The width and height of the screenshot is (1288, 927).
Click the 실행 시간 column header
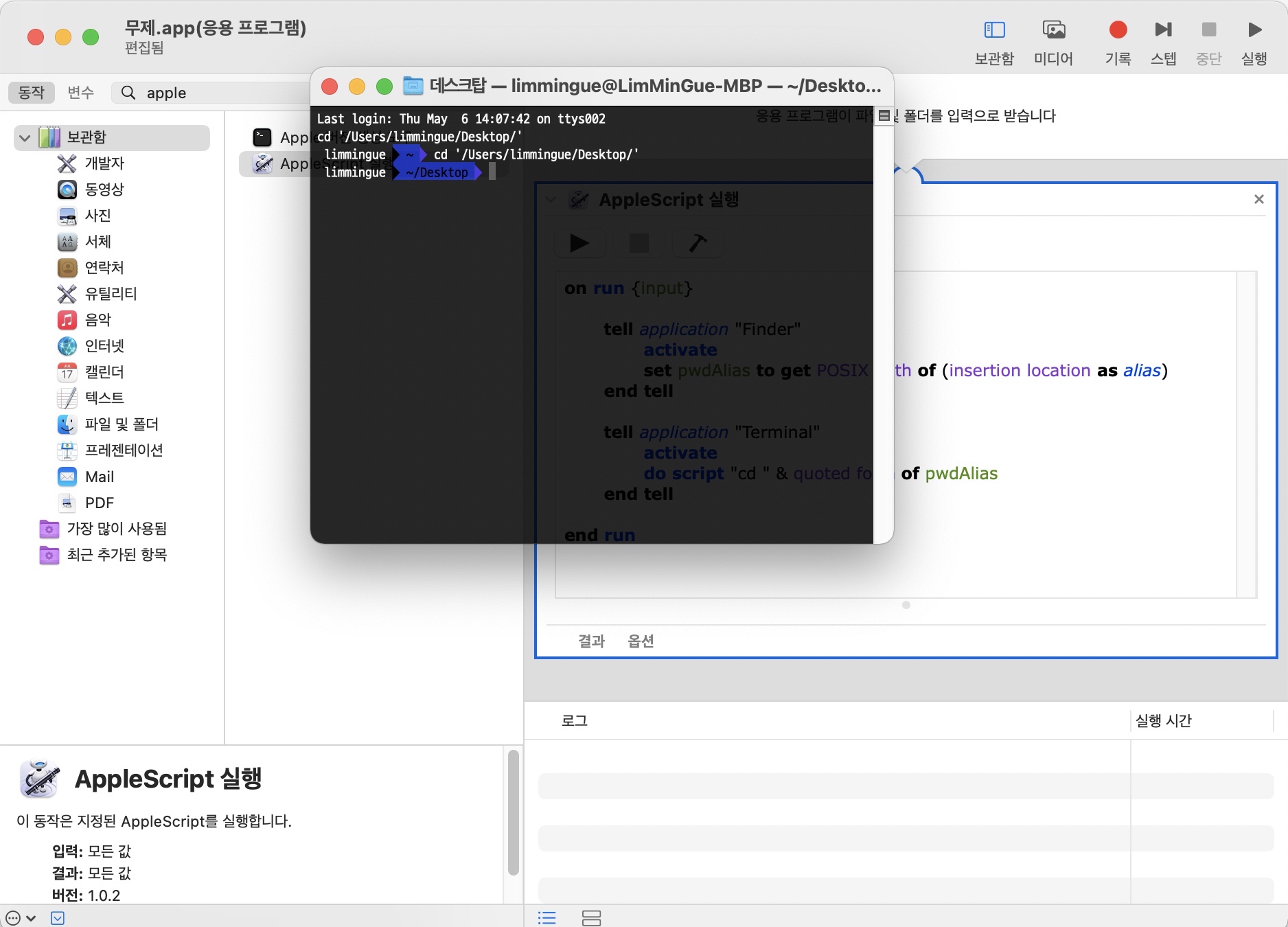click(1163, 720)
